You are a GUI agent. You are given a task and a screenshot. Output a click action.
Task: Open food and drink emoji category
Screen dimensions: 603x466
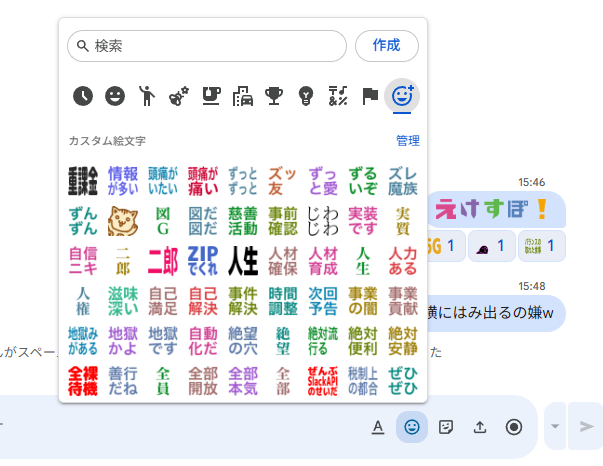pos(211,96)
